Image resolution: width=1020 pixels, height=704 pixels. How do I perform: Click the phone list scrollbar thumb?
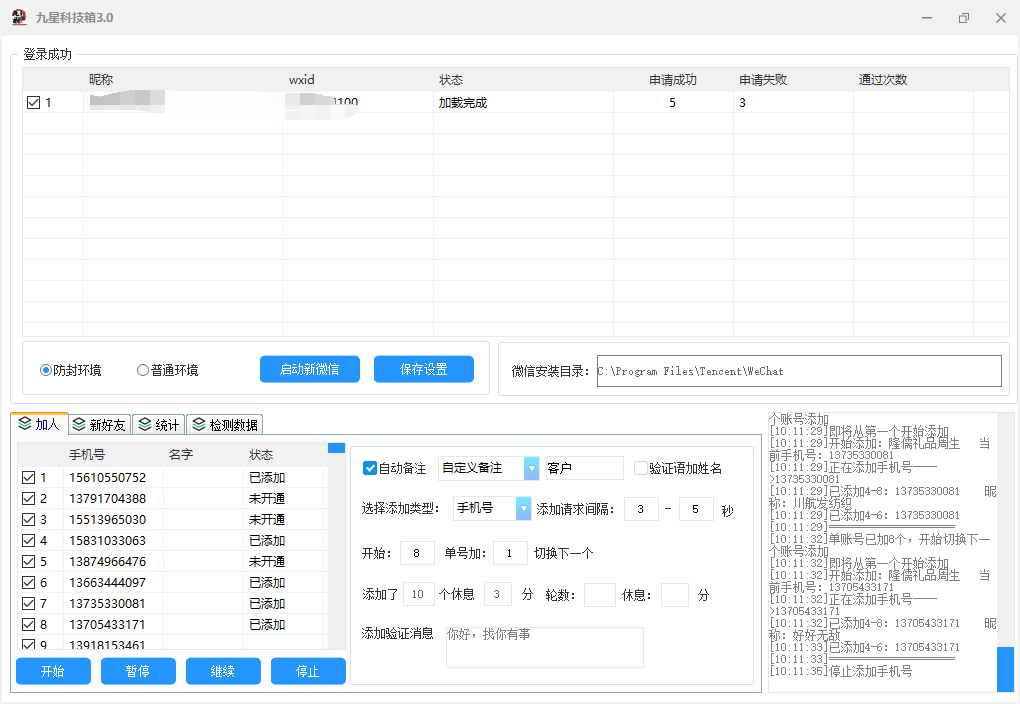tap(336, 448)
